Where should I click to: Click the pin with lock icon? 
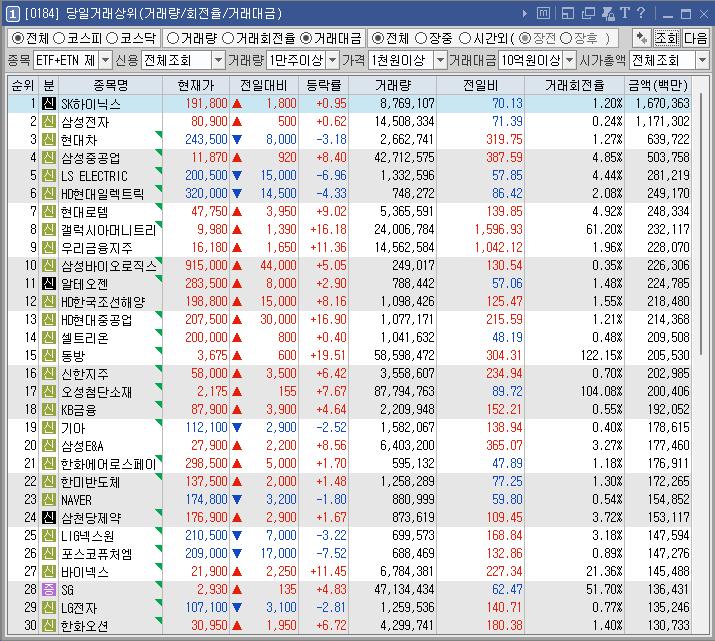click(608, 14)
